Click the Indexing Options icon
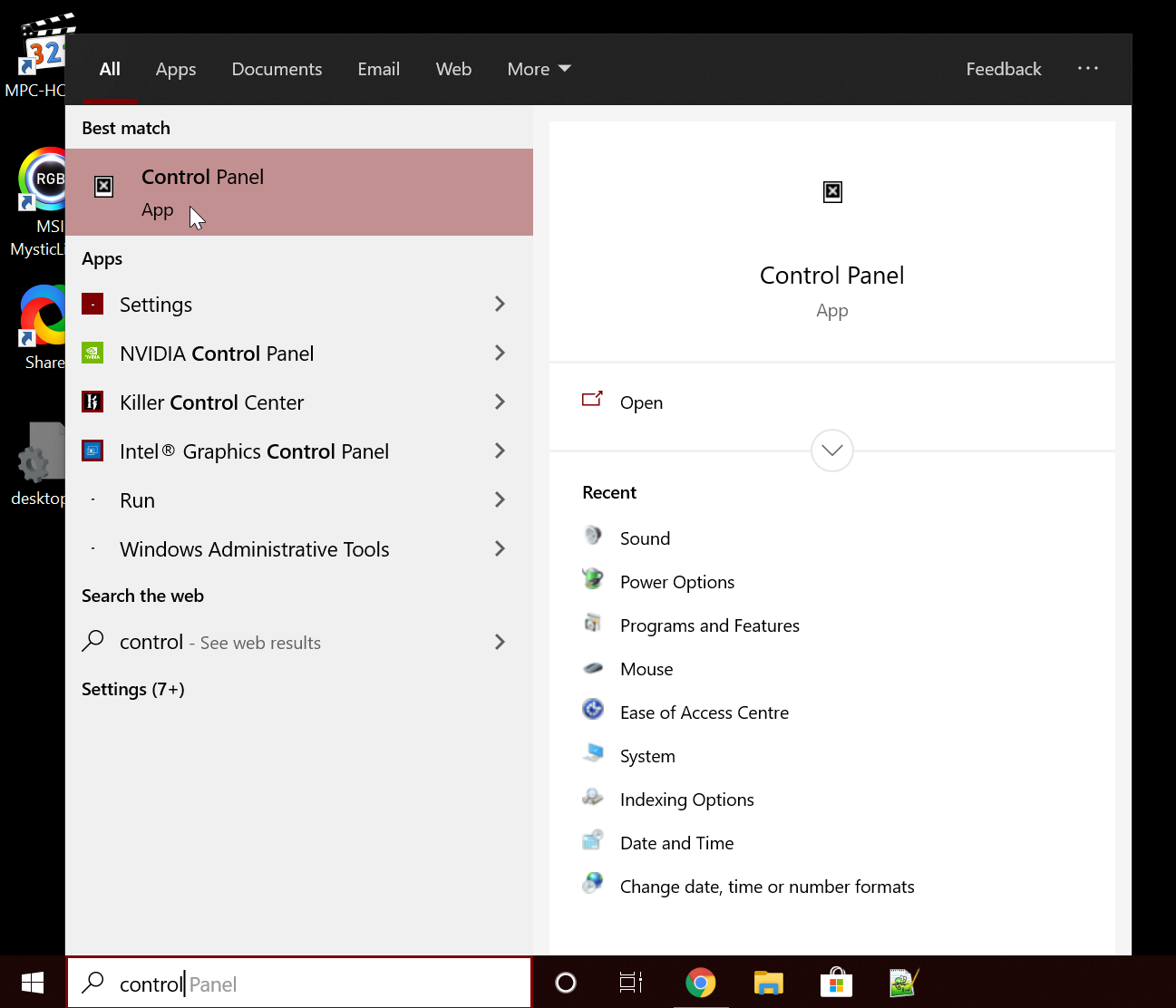 [x=593, y=797]
